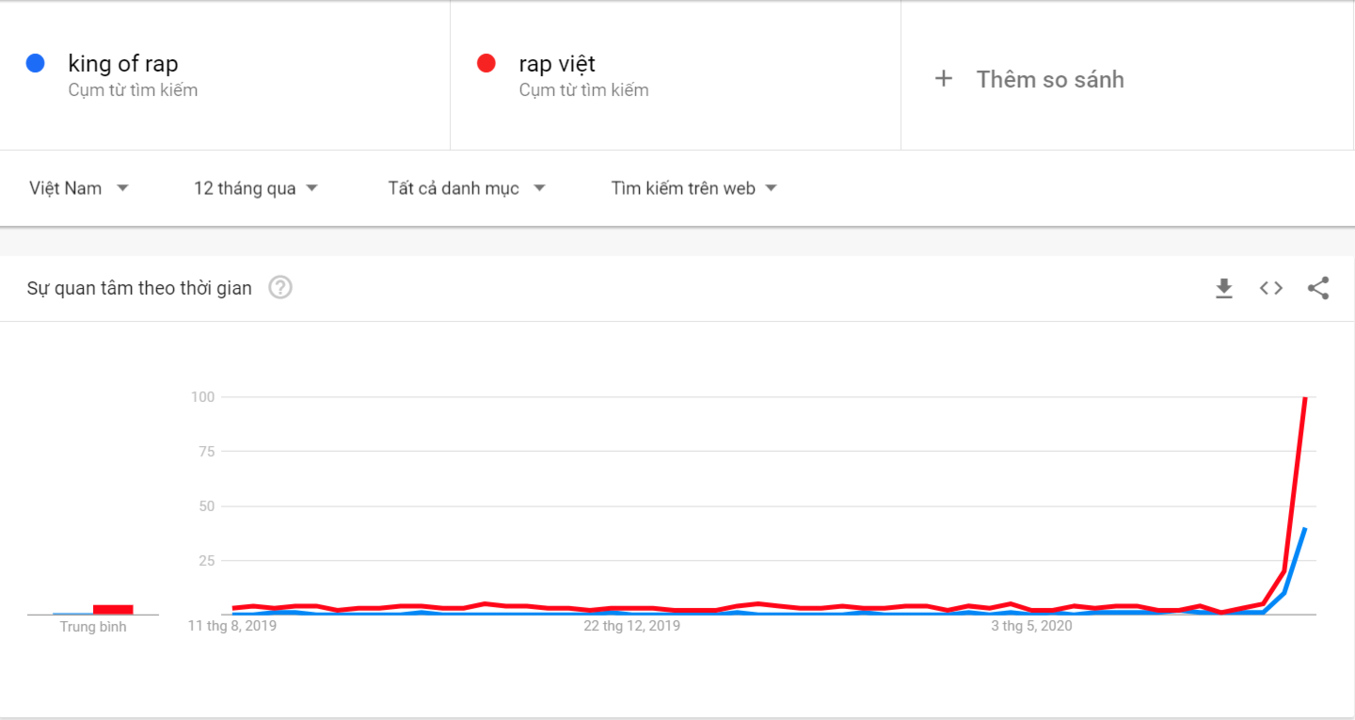Open the Tất cả danh mục category dropdown
The width and height of the screenshot is (1355, 720).
coord(467,188)
